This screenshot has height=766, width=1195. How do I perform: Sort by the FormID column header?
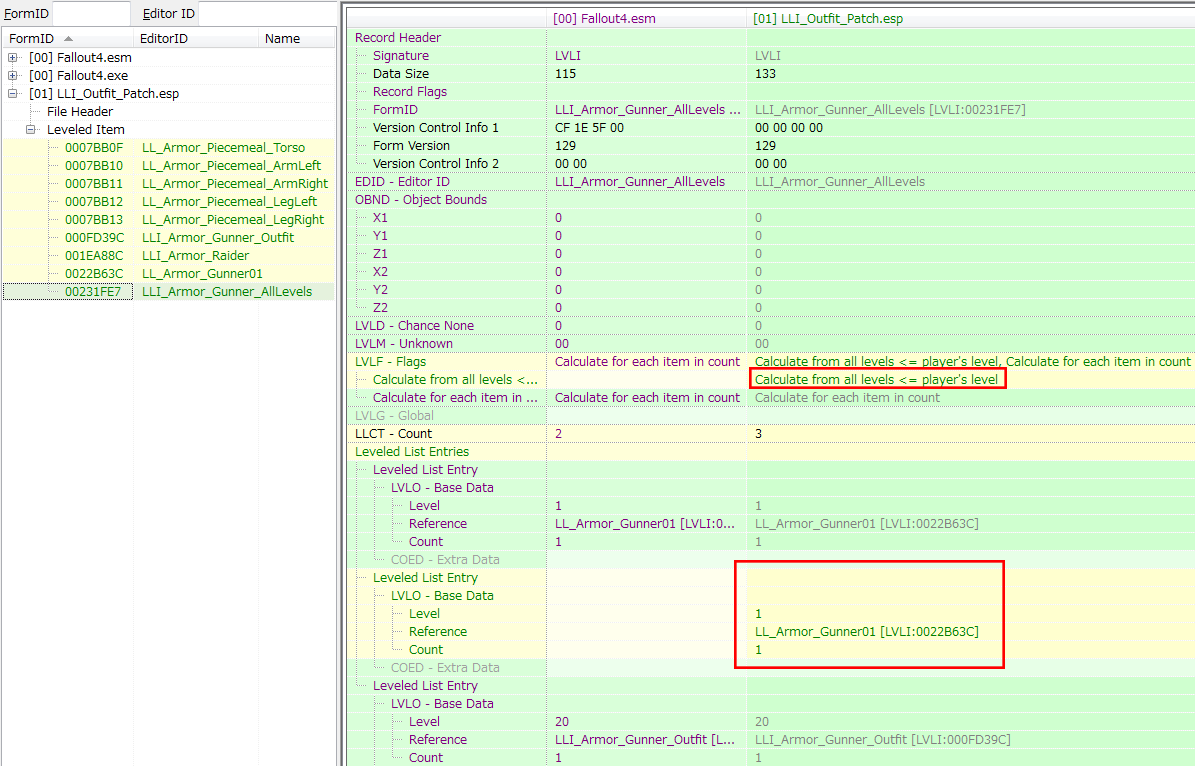[x=68, y=39]
